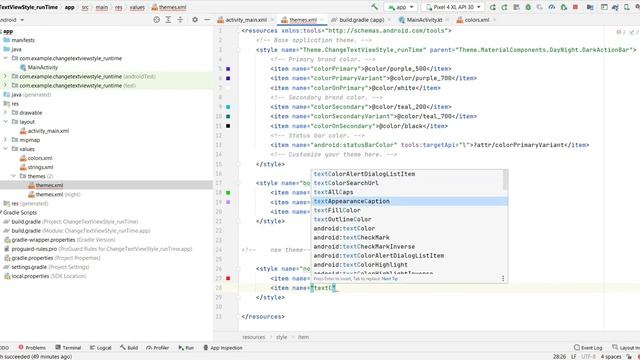Open the Run tool window
The image size is (640, 360).
(x=186, y=348)
